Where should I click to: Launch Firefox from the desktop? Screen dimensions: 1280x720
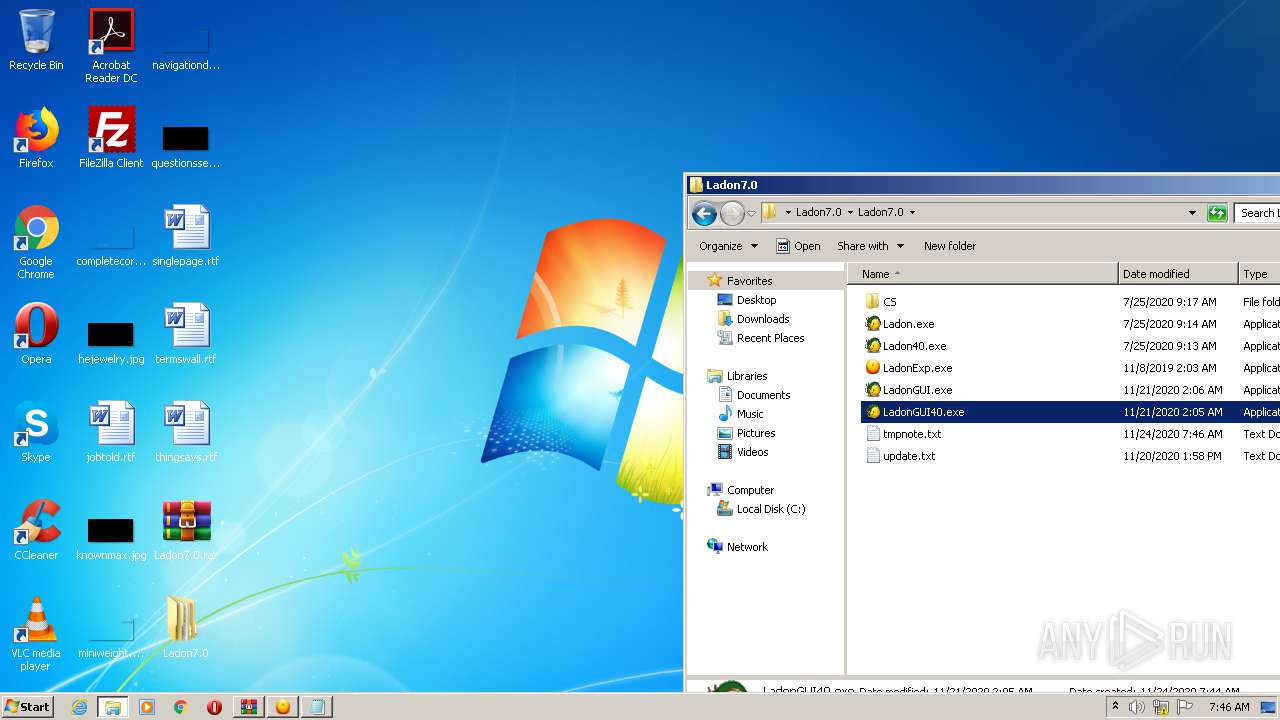36,138
